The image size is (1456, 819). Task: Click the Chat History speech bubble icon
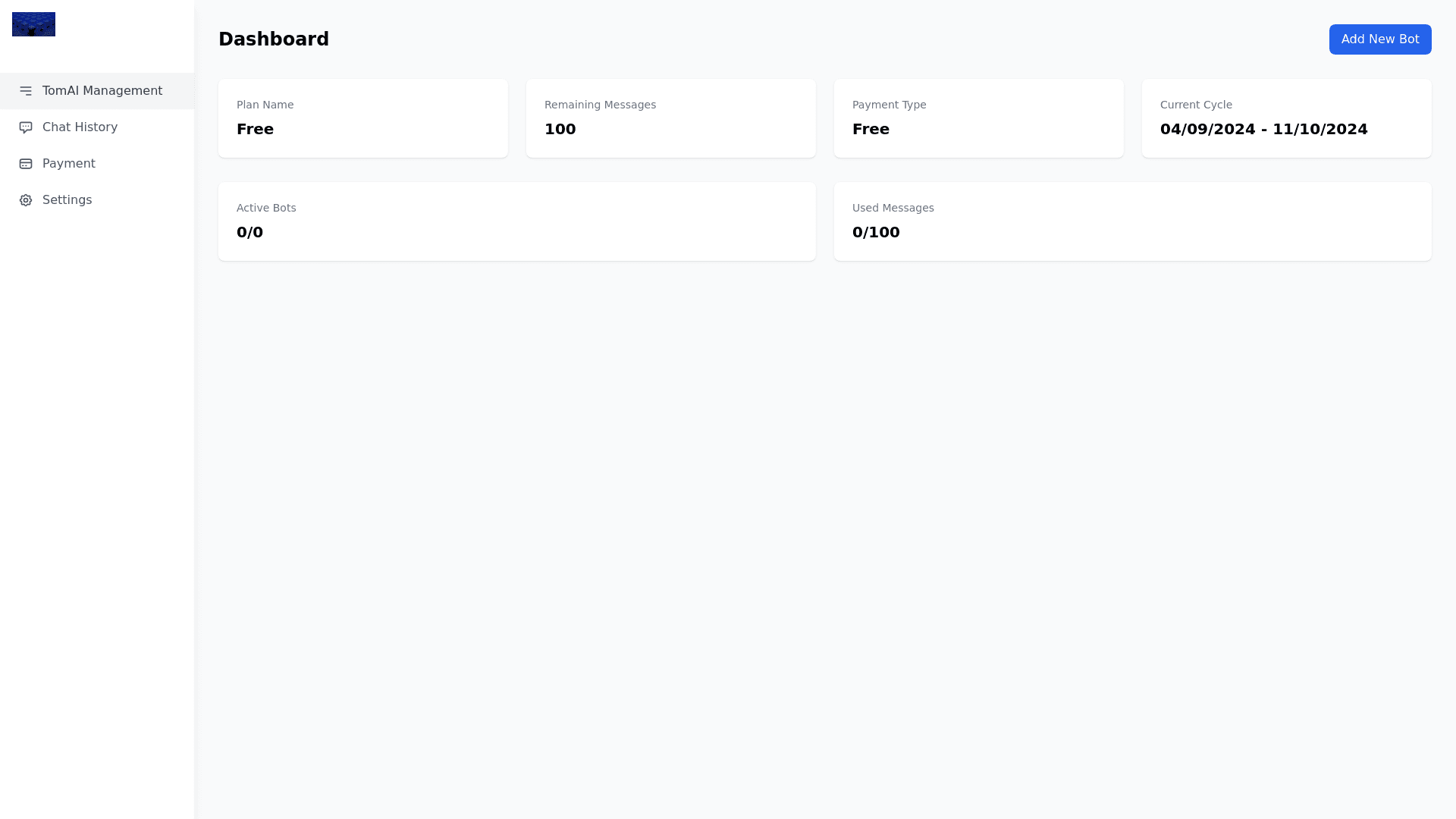click(x=27, y=127)
